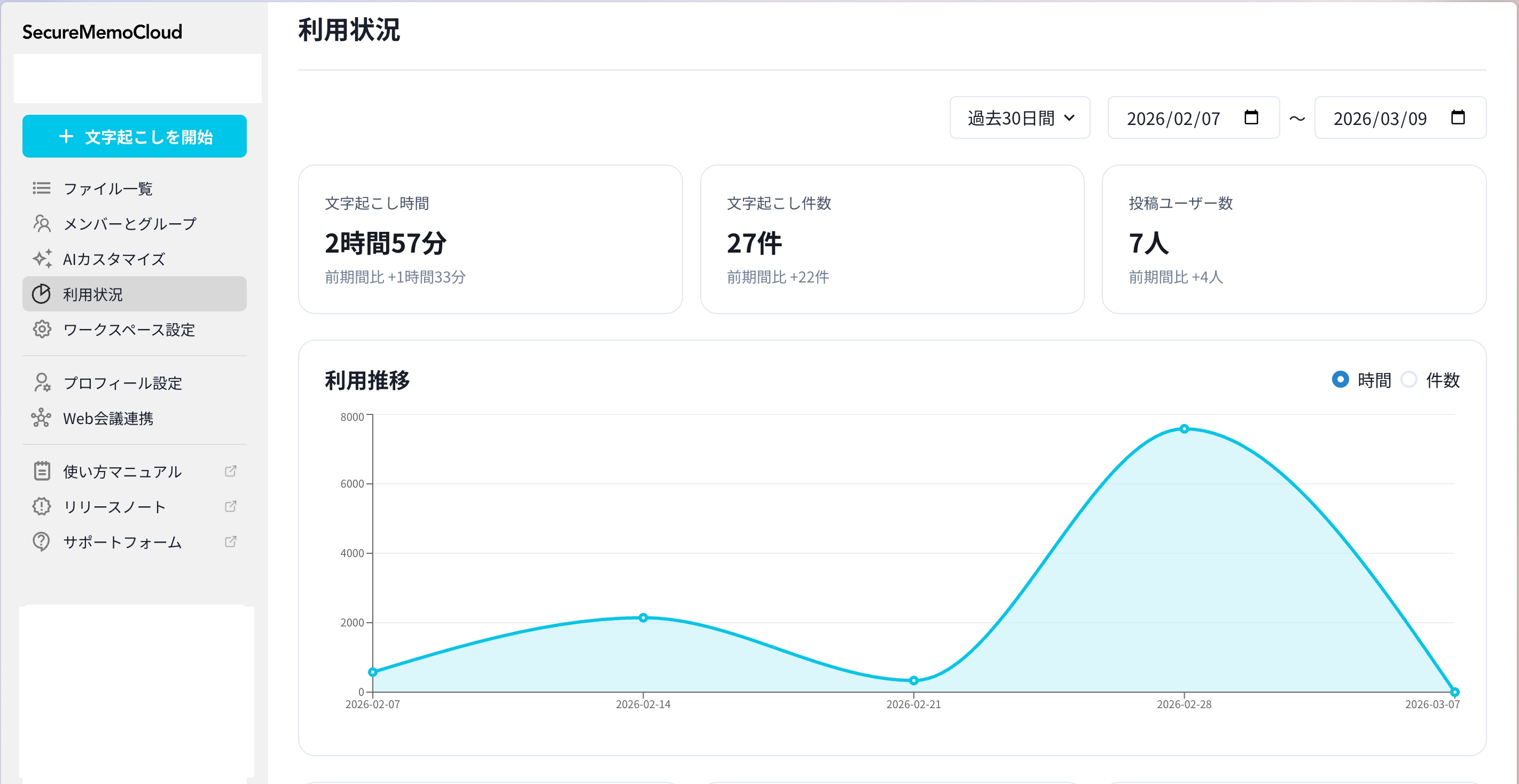Open 使い方マニュアル from the sidebar
This screenshot has height=784, width=1519.
coord(121,471)
